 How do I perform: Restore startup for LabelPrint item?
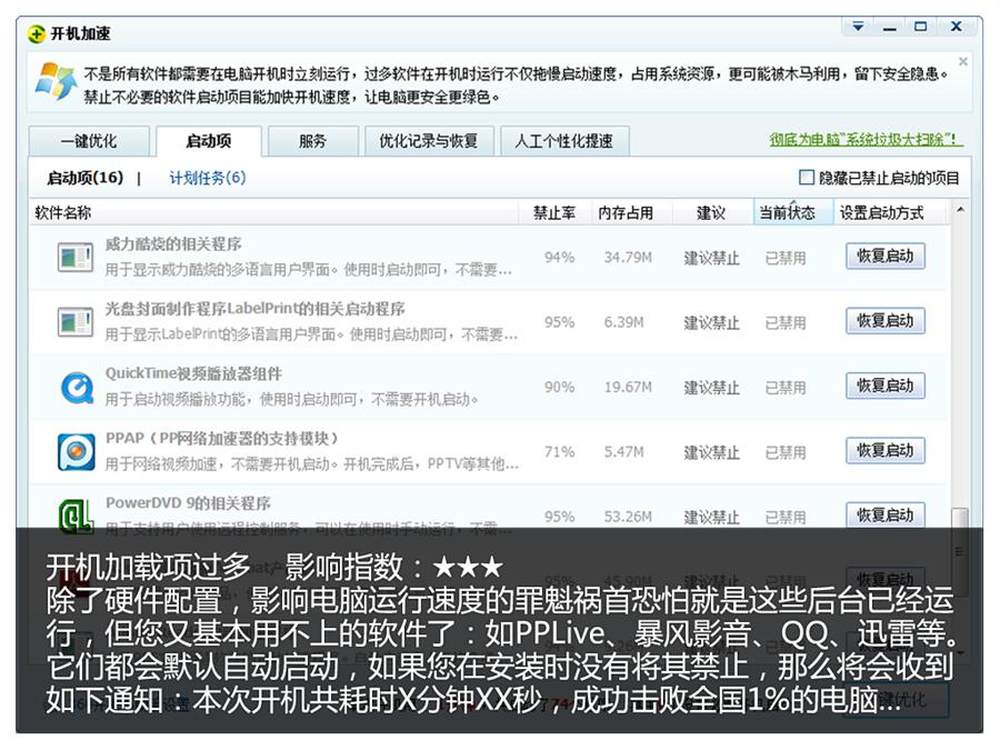pos(885,321)
